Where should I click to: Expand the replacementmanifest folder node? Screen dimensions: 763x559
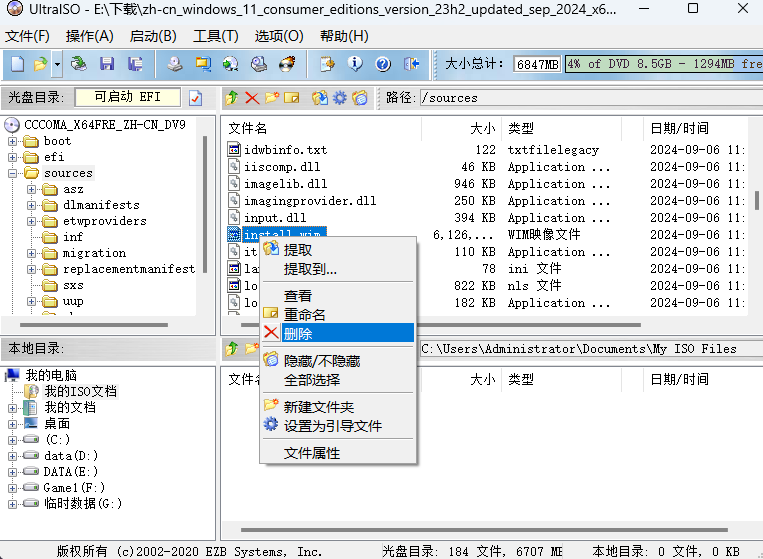point(32,270)
